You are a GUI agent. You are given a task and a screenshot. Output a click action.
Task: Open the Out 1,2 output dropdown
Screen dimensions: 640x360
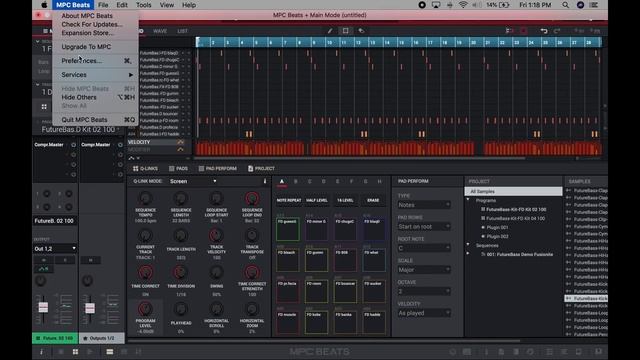[55, 249]
